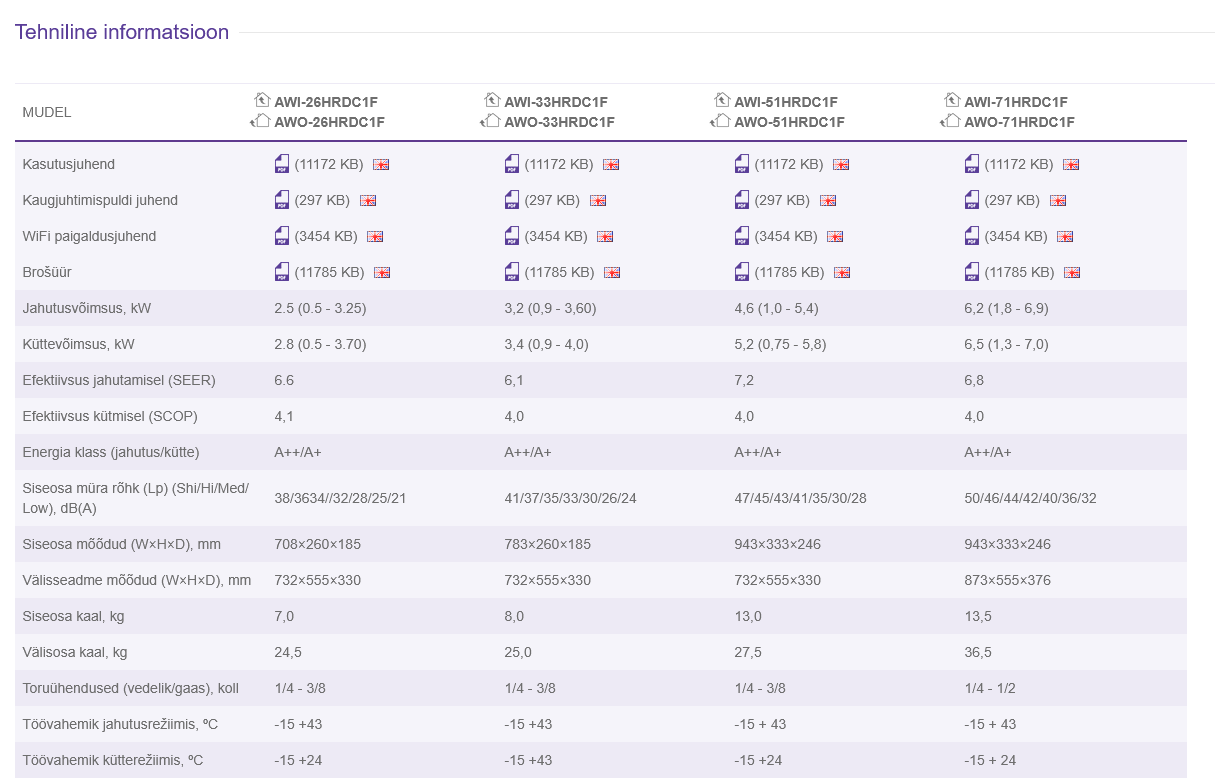This screenshot has height=778, width=1230.
Task: Select the Tehniline informatsioon heading
Action: tap(122, 32)
